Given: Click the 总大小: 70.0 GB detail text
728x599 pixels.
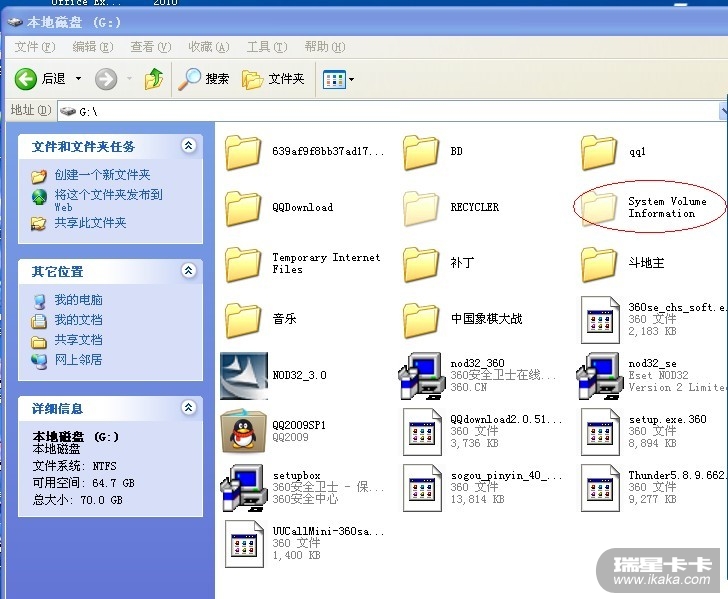Looking at the screenshot, I should (78, 500).
